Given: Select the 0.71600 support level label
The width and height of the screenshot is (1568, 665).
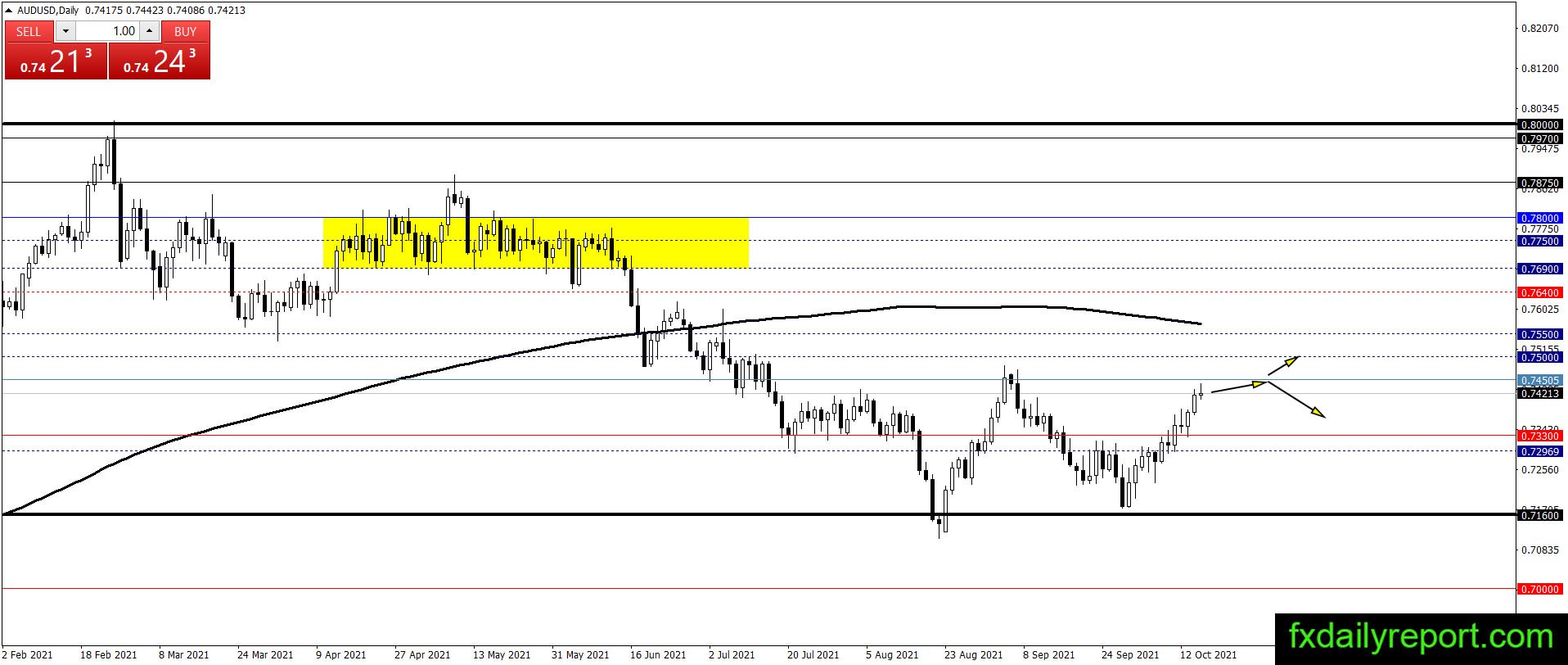Looking at the screenshot, I should (1539, 515).
